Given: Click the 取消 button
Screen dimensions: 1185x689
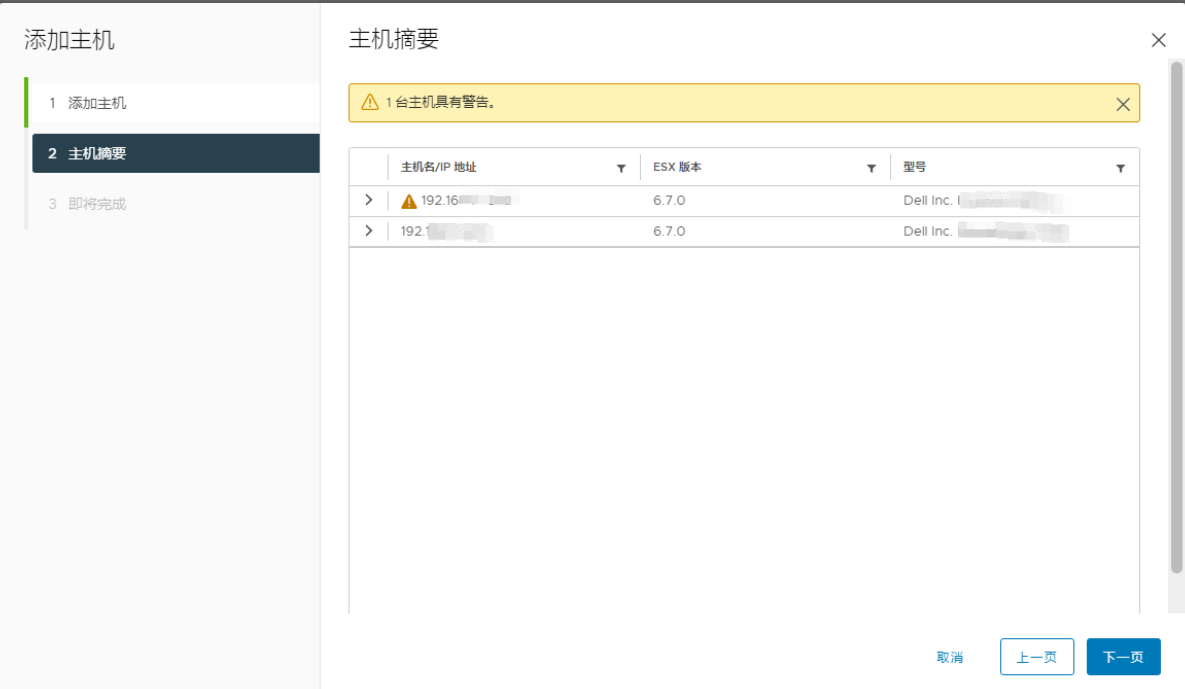Looking at the screenshot, I should click(949, 657).
